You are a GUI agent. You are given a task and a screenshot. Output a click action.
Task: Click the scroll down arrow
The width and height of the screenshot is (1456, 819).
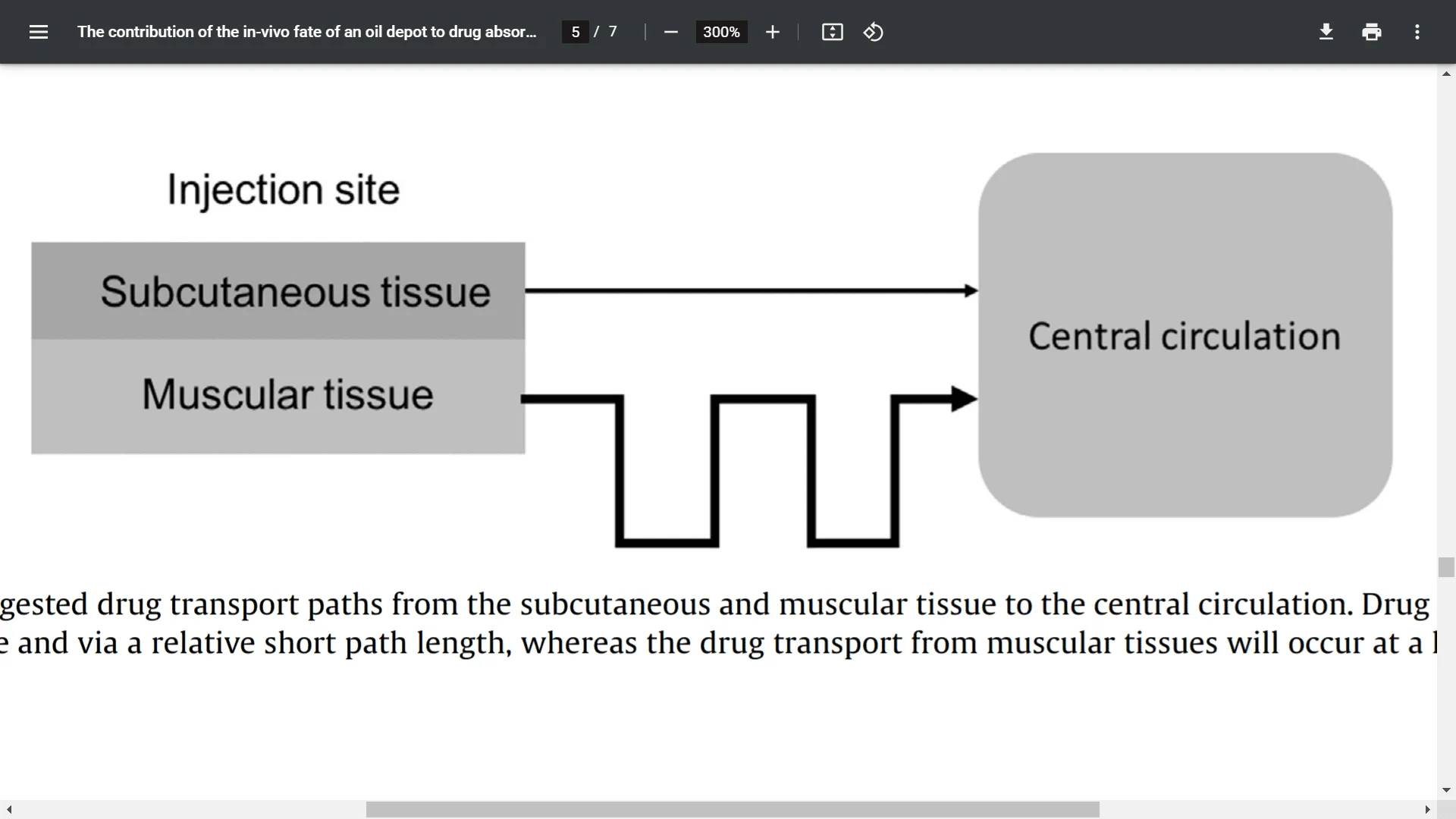(x=1446, y=790)
